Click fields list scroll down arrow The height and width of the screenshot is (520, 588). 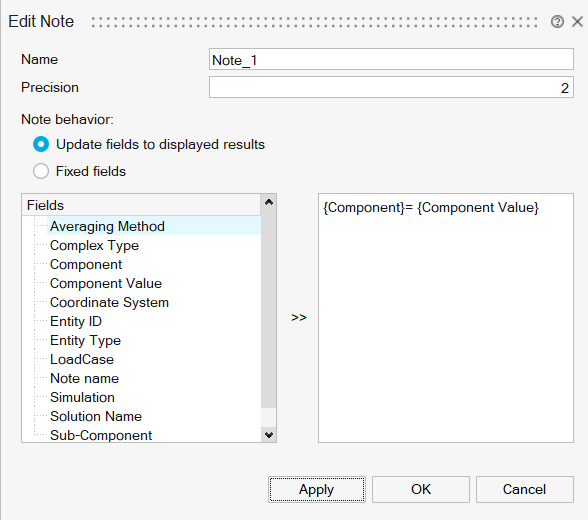pyautogui.click(x=268, y=435)
